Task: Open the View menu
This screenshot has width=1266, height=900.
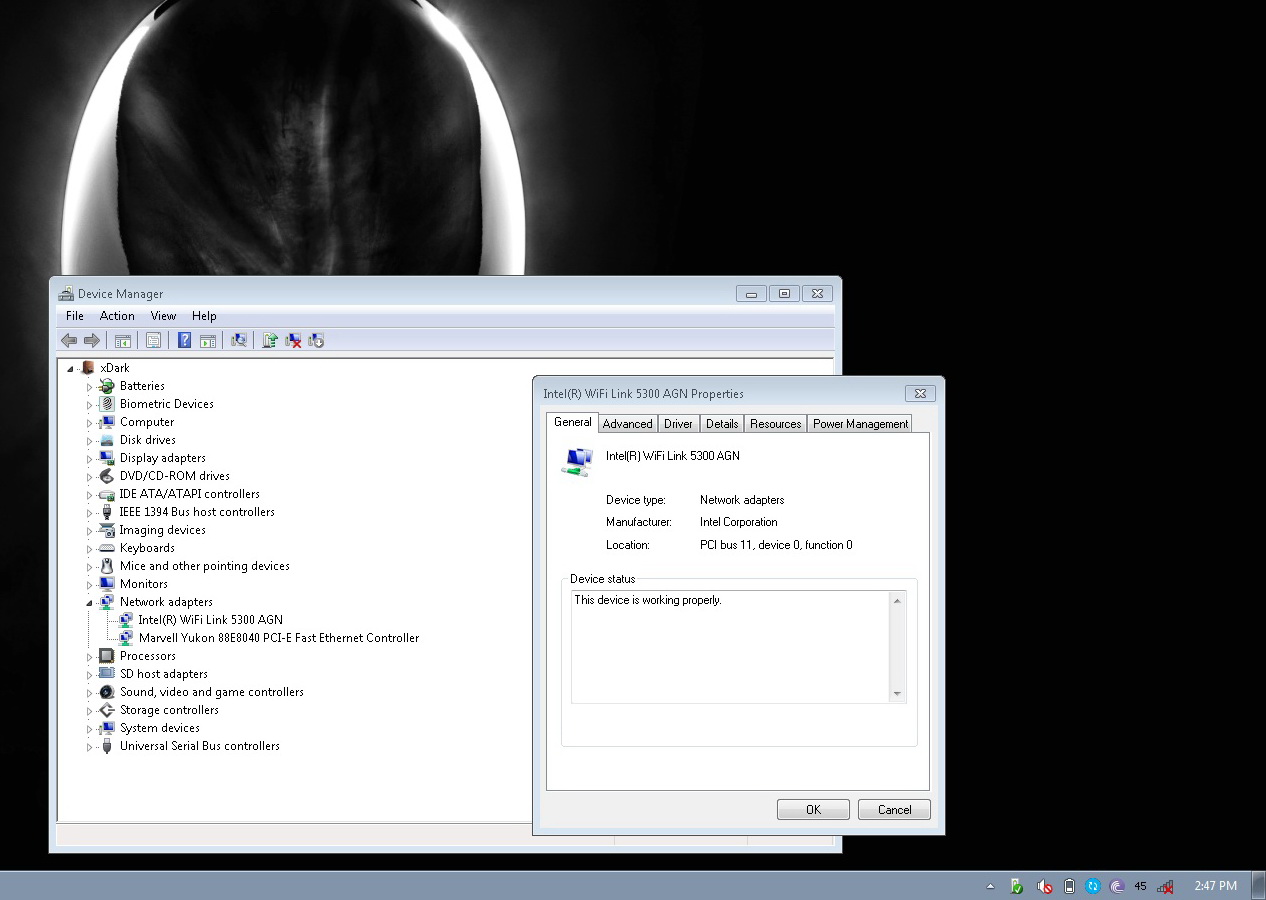Action: 163,316
